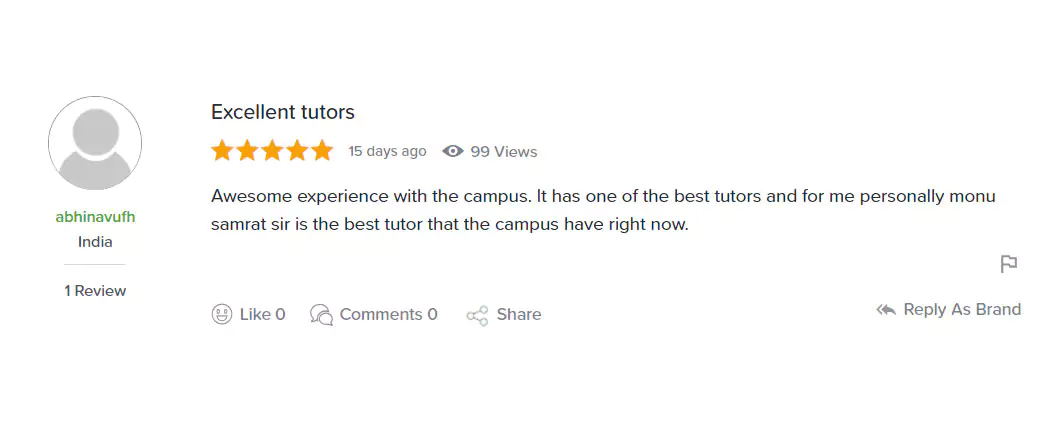The image size is (1059, 424).
Task: Click the Comments speech bubble icon
Action: tap(321, 314)
